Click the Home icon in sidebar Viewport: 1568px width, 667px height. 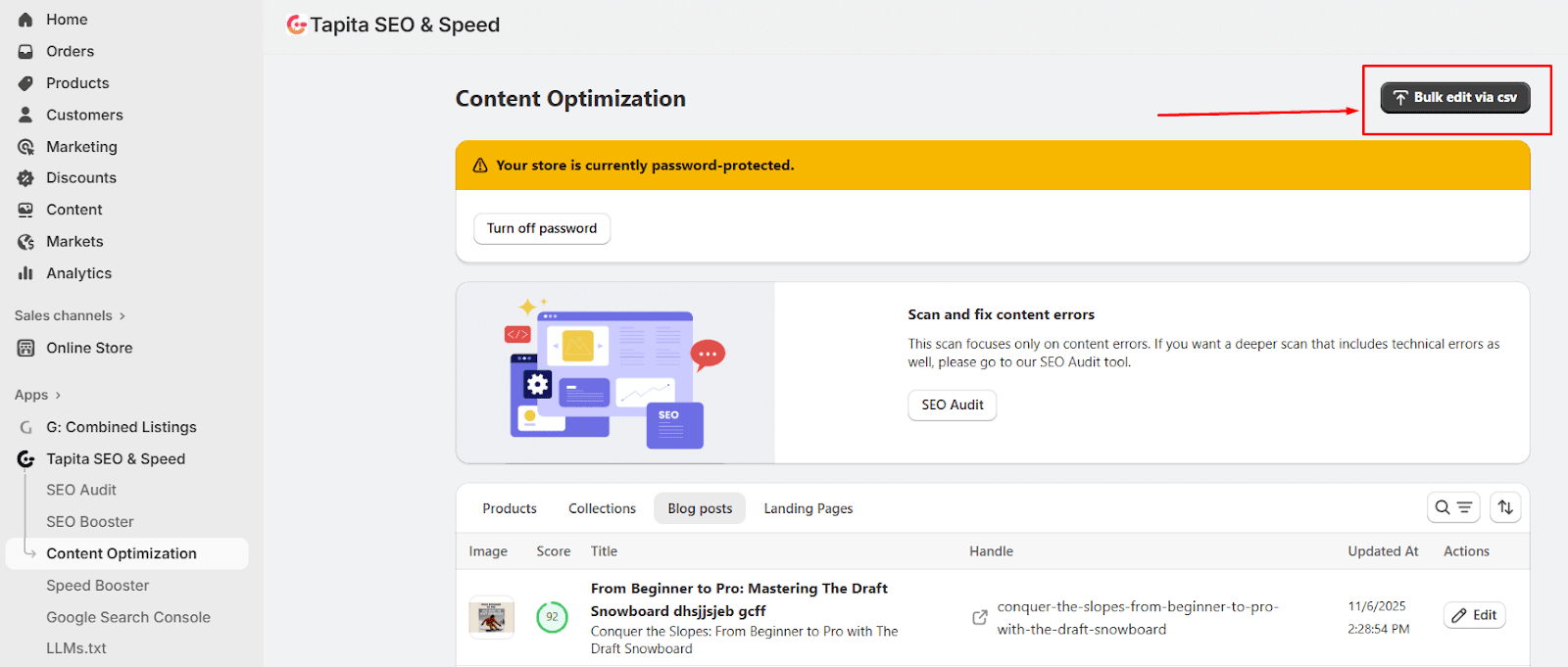tap(25, 20)
